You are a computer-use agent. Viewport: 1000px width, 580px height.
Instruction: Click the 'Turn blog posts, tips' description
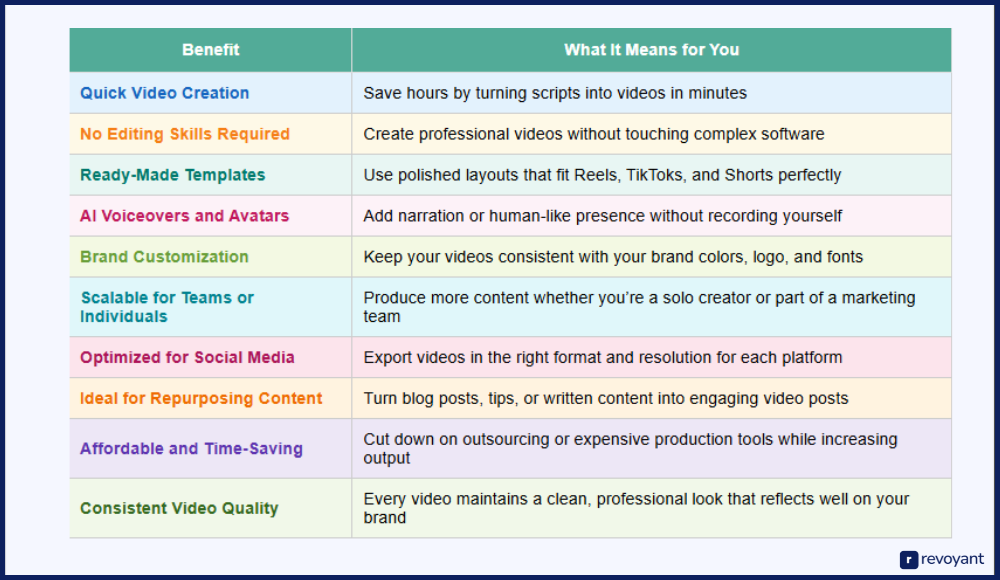click(606, 399)
